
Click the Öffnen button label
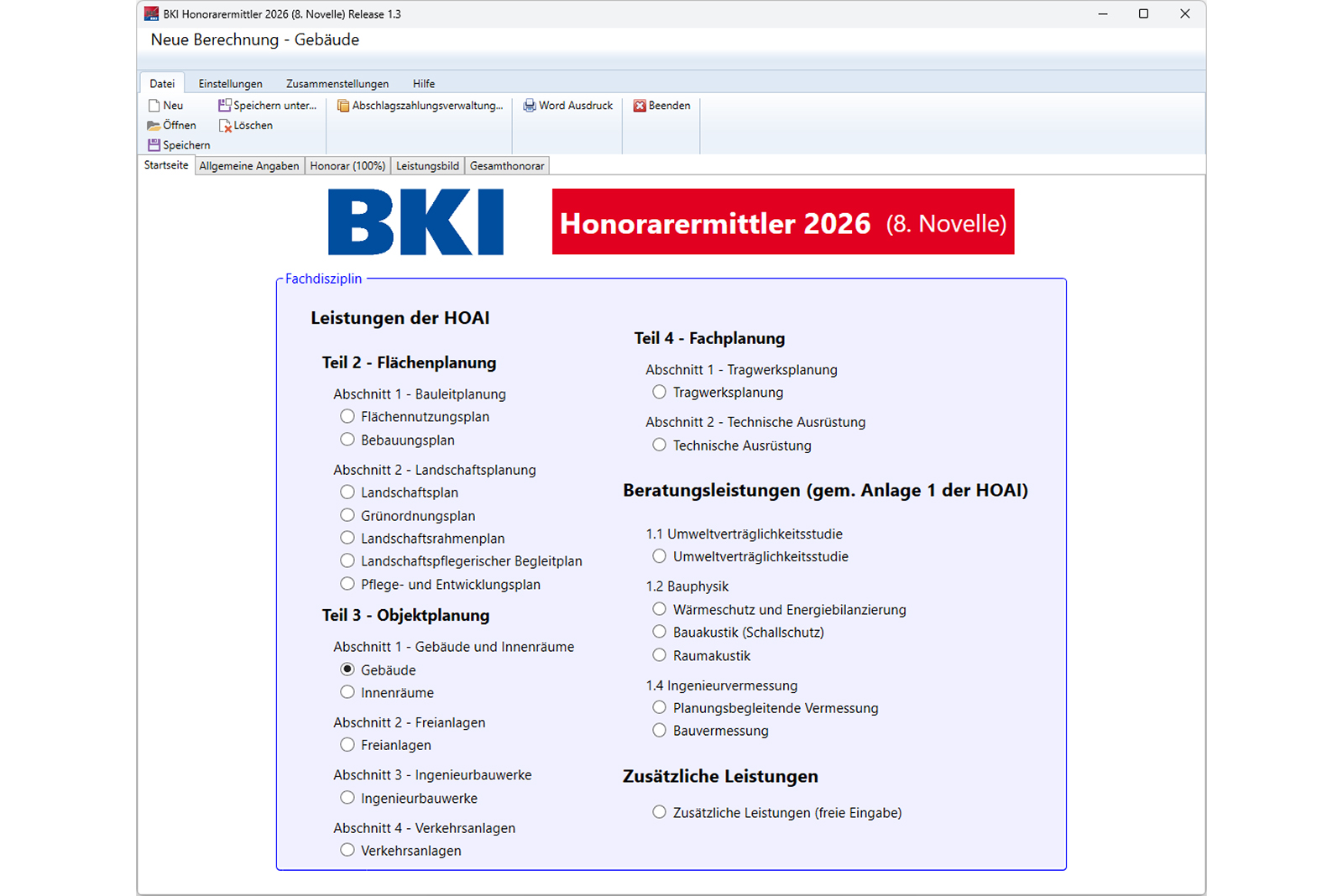180,126
